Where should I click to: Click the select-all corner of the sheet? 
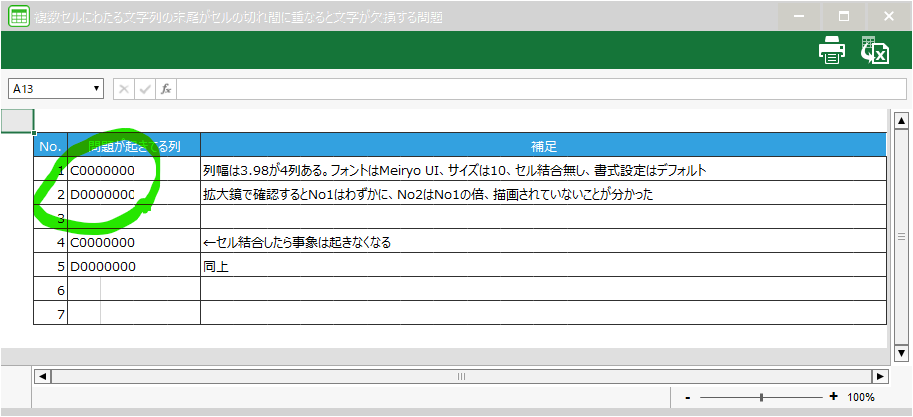(x=17, y=120)
